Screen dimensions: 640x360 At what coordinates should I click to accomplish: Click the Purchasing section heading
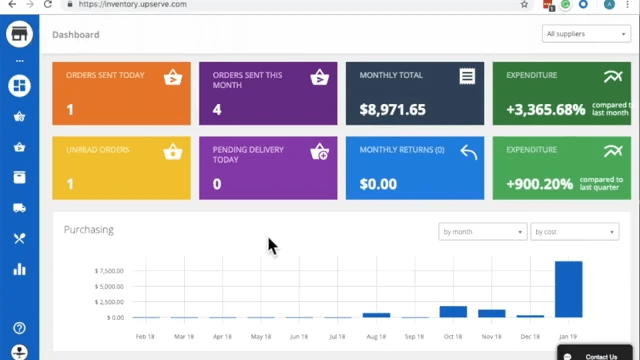[89, 229]
